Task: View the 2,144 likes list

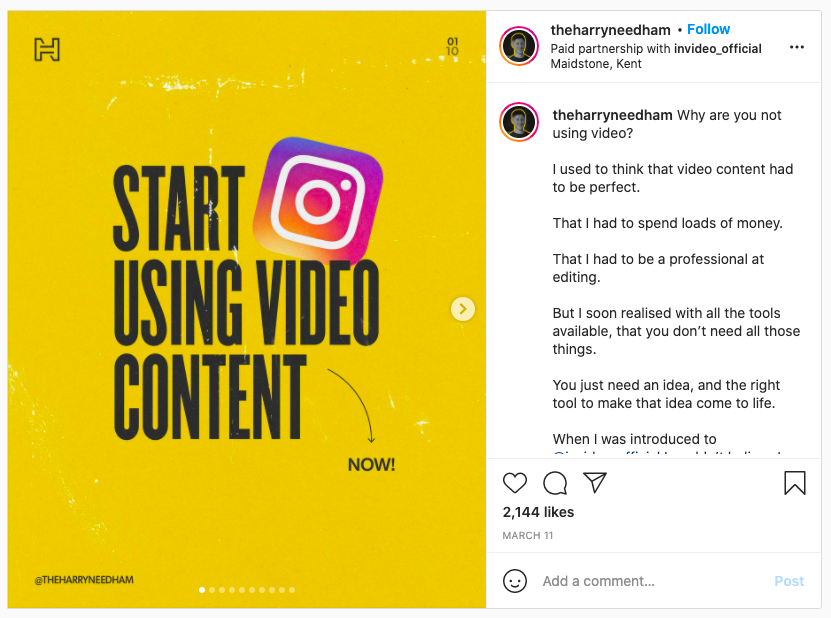Action: (x=538, y=512)
